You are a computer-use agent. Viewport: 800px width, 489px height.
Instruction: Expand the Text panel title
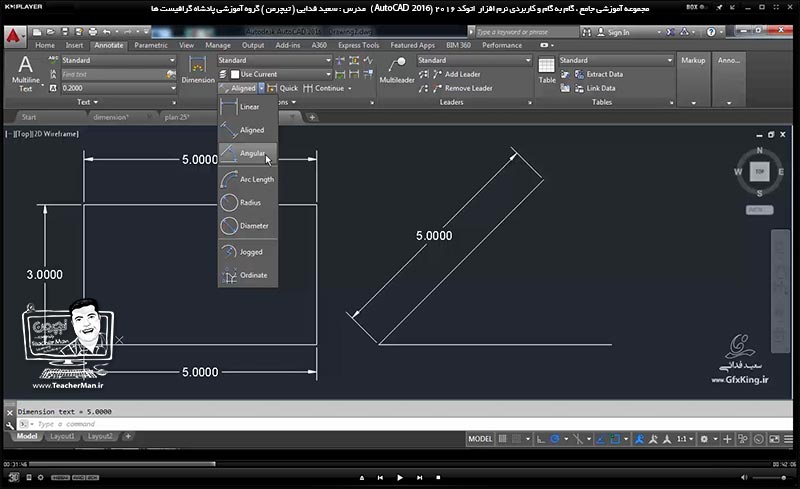pyautogui.click(x=87, y=102)
